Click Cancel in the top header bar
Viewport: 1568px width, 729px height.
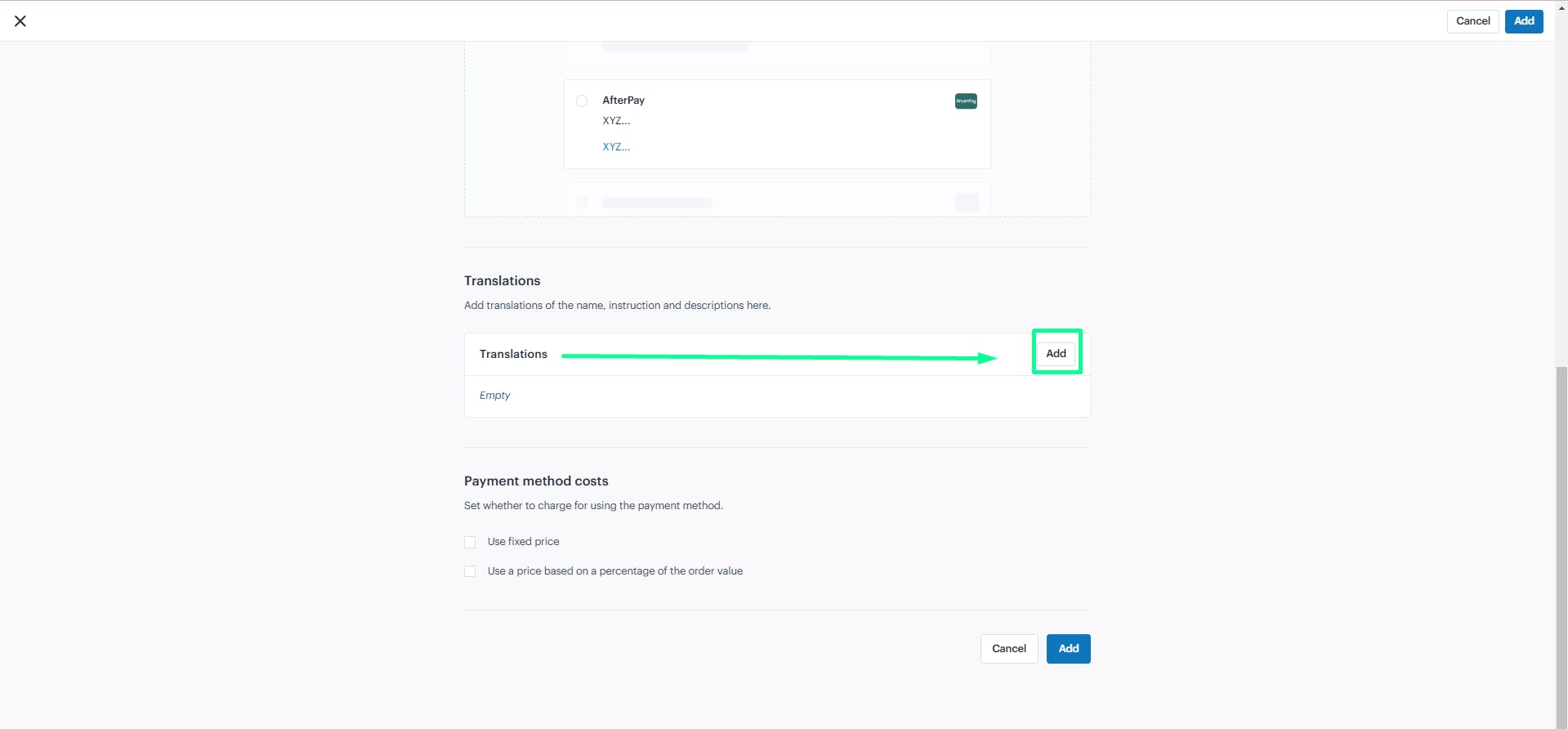pyautogui.click(x=1472, y=21)
